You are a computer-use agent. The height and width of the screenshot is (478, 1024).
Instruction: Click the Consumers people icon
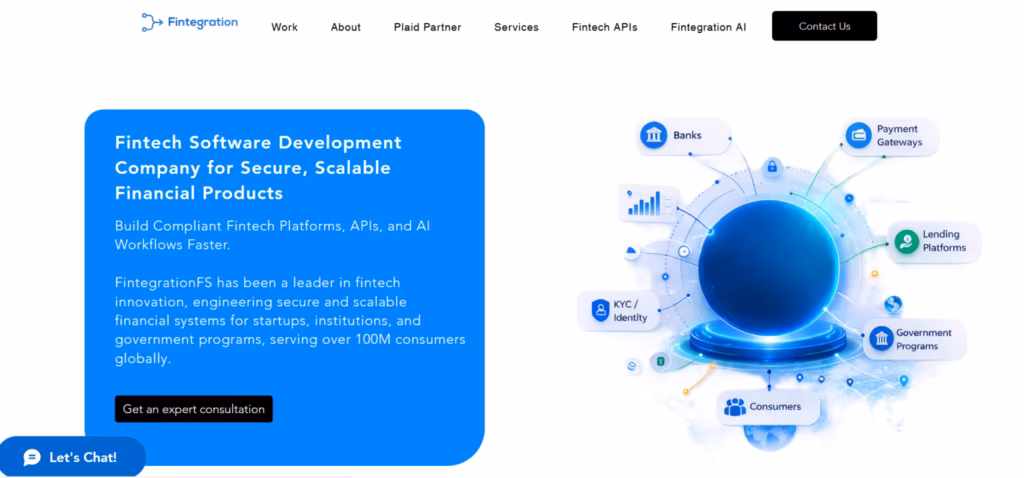click(735, 407)
